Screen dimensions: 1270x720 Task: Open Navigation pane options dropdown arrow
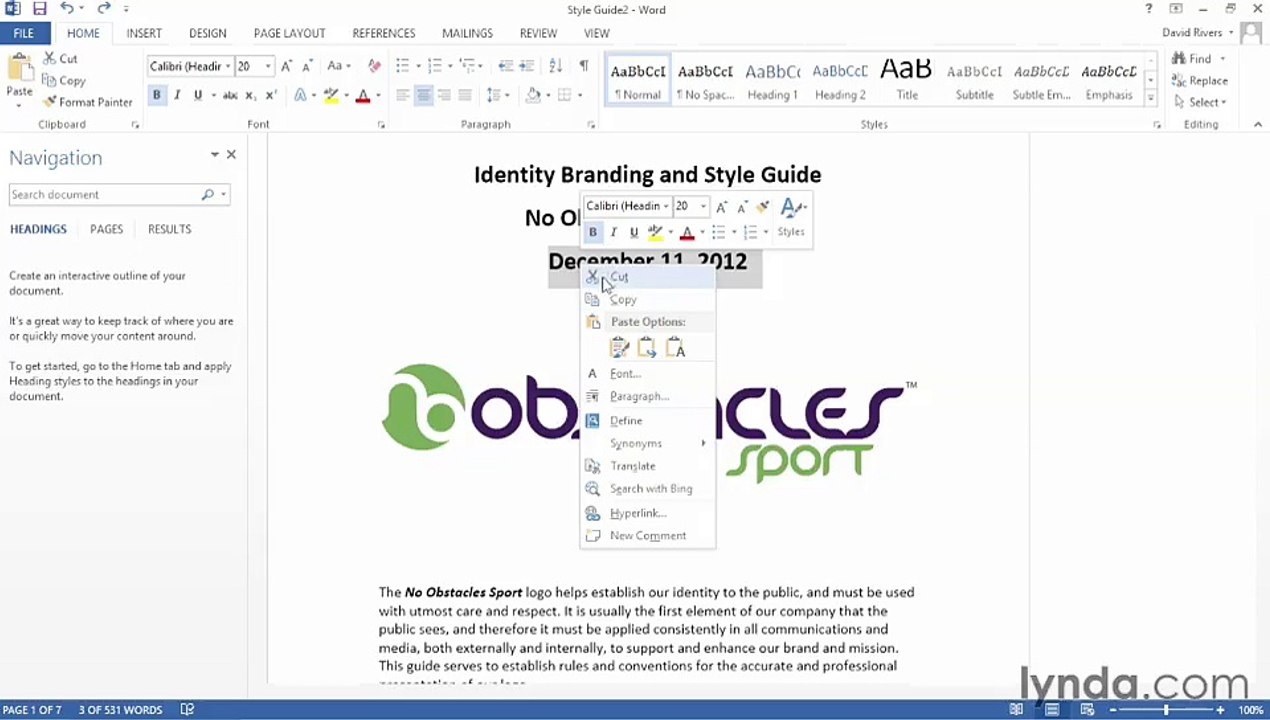point(214,155)
